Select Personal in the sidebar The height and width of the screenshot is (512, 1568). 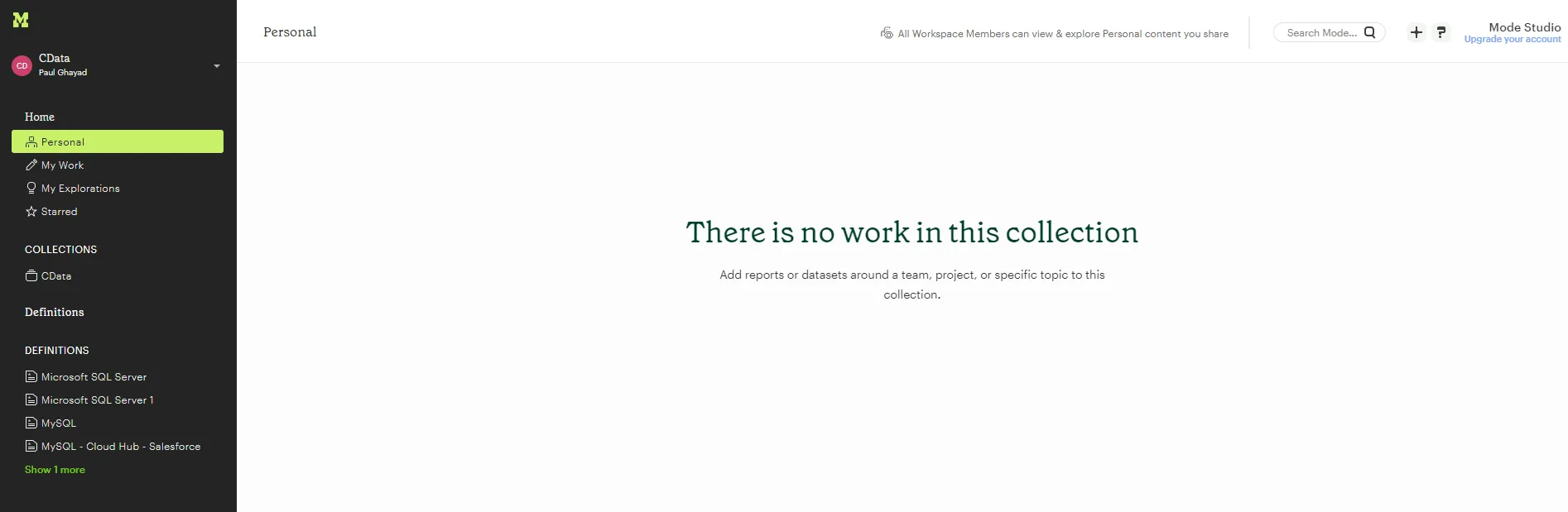coord(63,142)
